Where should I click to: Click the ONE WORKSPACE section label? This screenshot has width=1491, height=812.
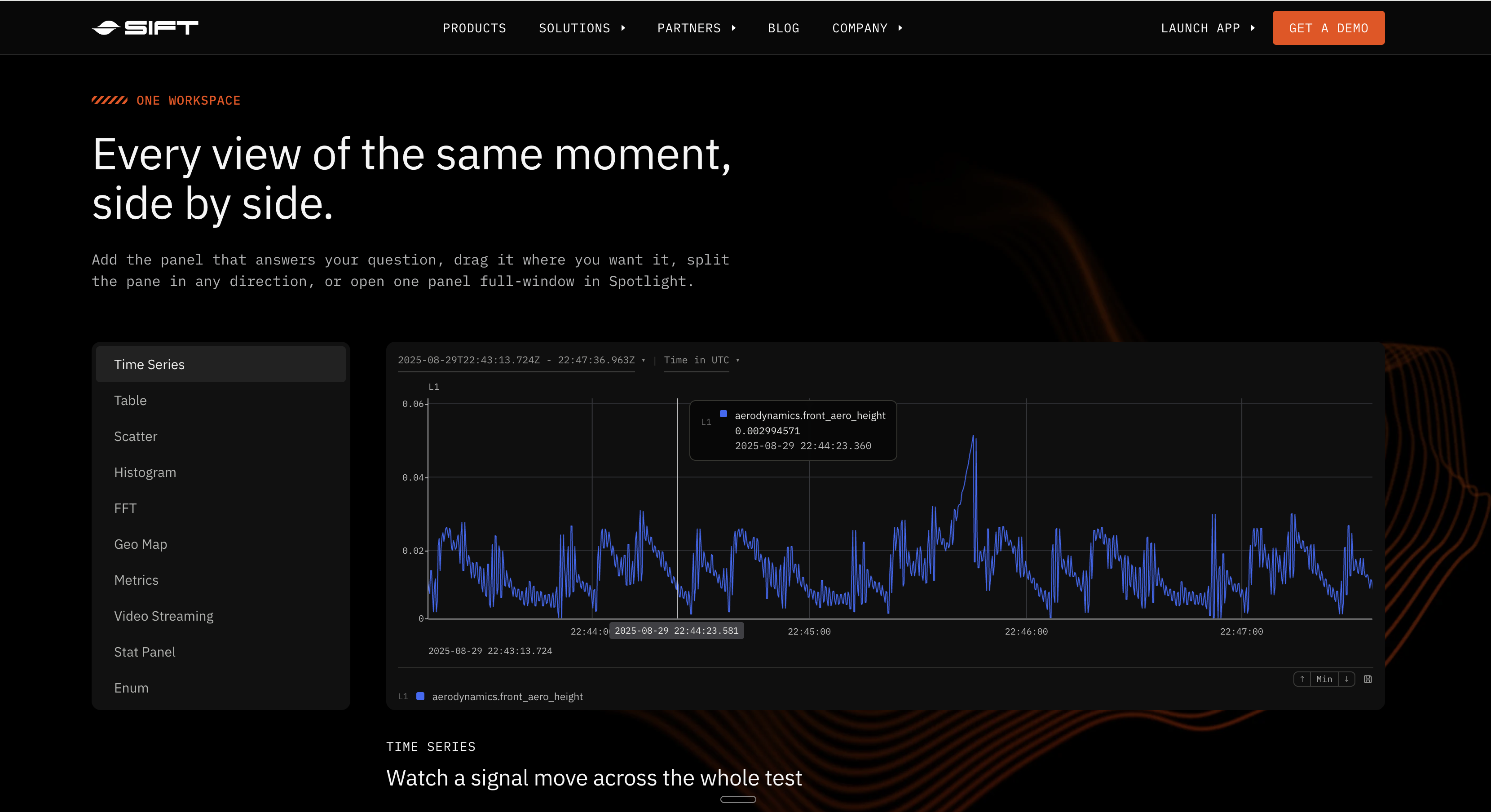coord(189,101)
